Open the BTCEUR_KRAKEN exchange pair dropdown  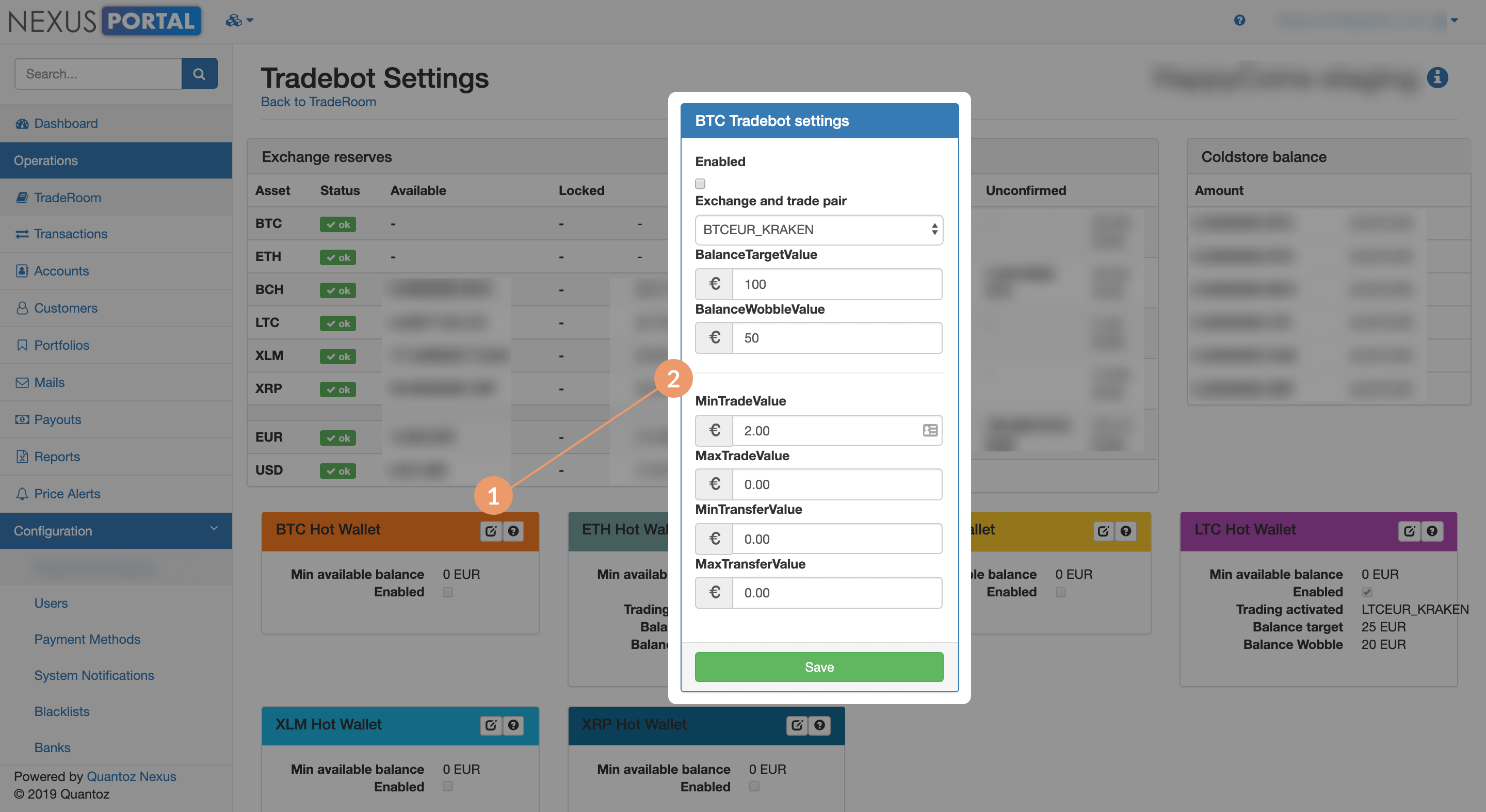click(x=818, y=230)
